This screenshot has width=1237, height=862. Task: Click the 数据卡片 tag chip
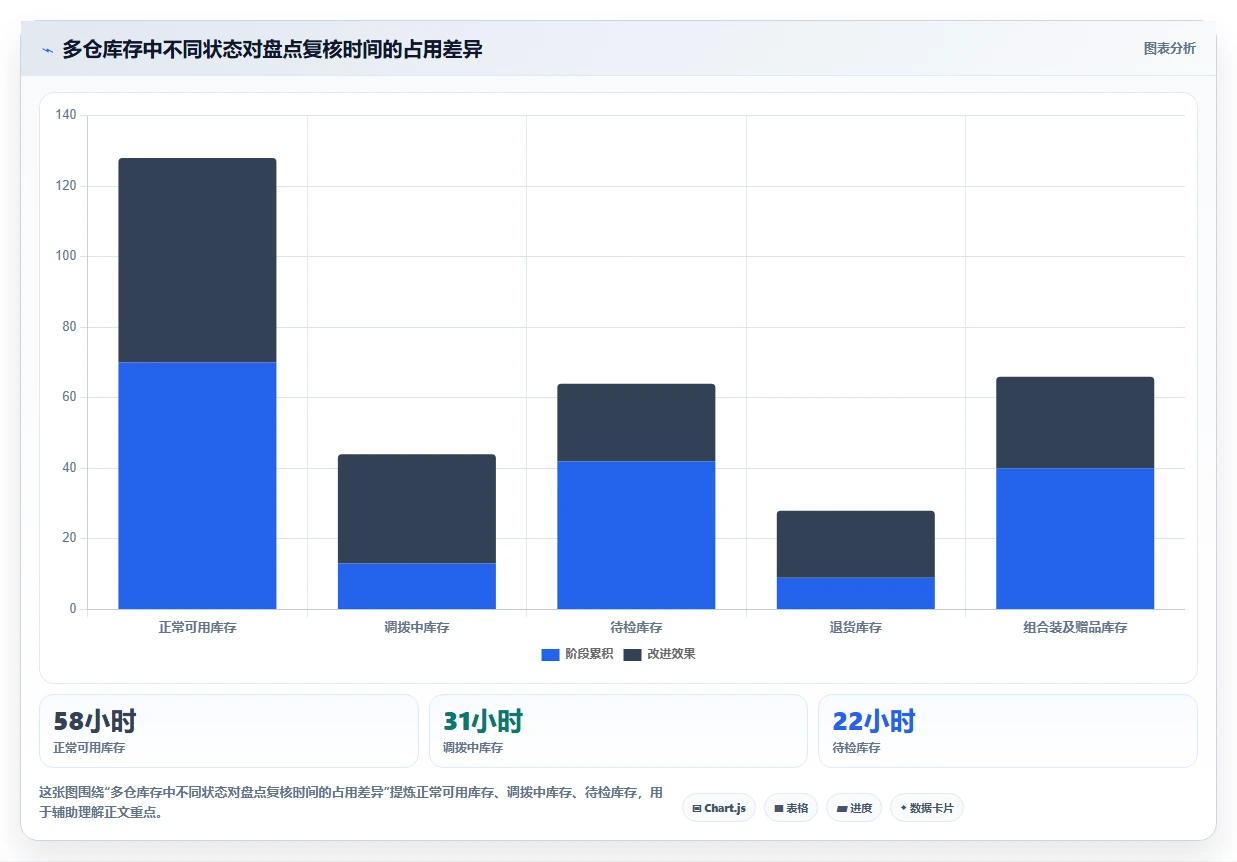click(926, 808)
